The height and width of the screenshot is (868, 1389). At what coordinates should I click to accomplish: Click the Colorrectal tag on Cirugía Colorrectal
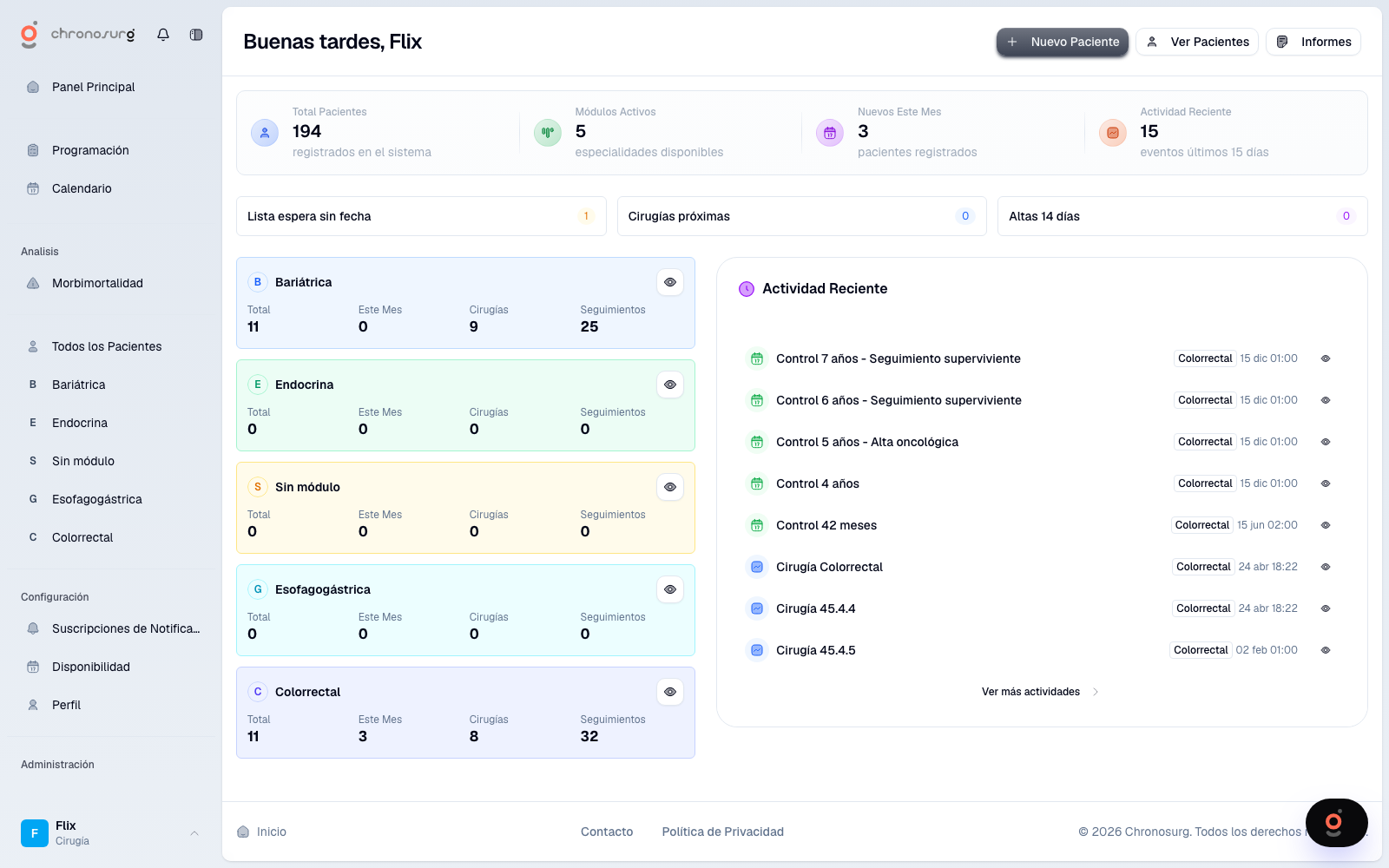pyautogui.click(x=1203, y=567)
